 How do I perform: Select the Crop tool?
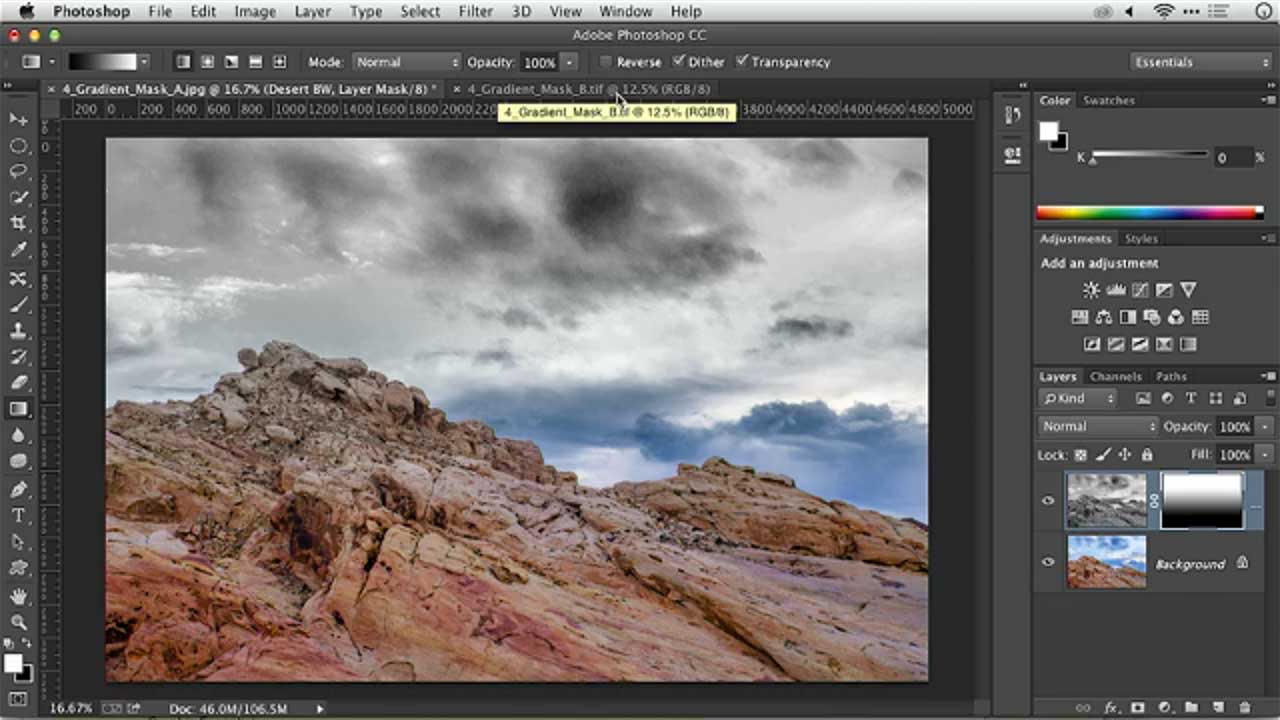click(x=18, y=224)
